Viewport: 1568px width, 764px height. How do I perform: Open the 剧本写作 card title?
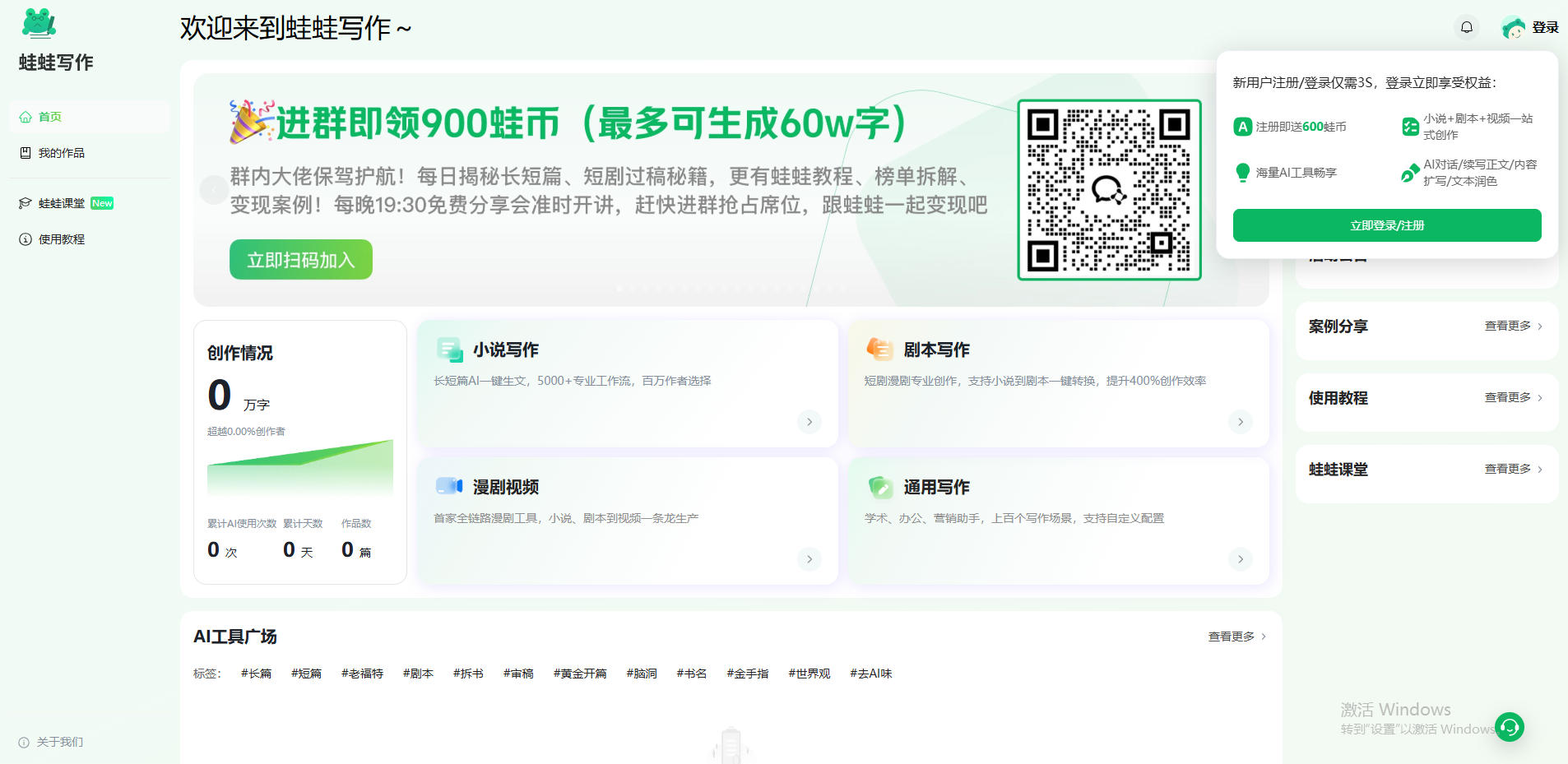point(936,350)
